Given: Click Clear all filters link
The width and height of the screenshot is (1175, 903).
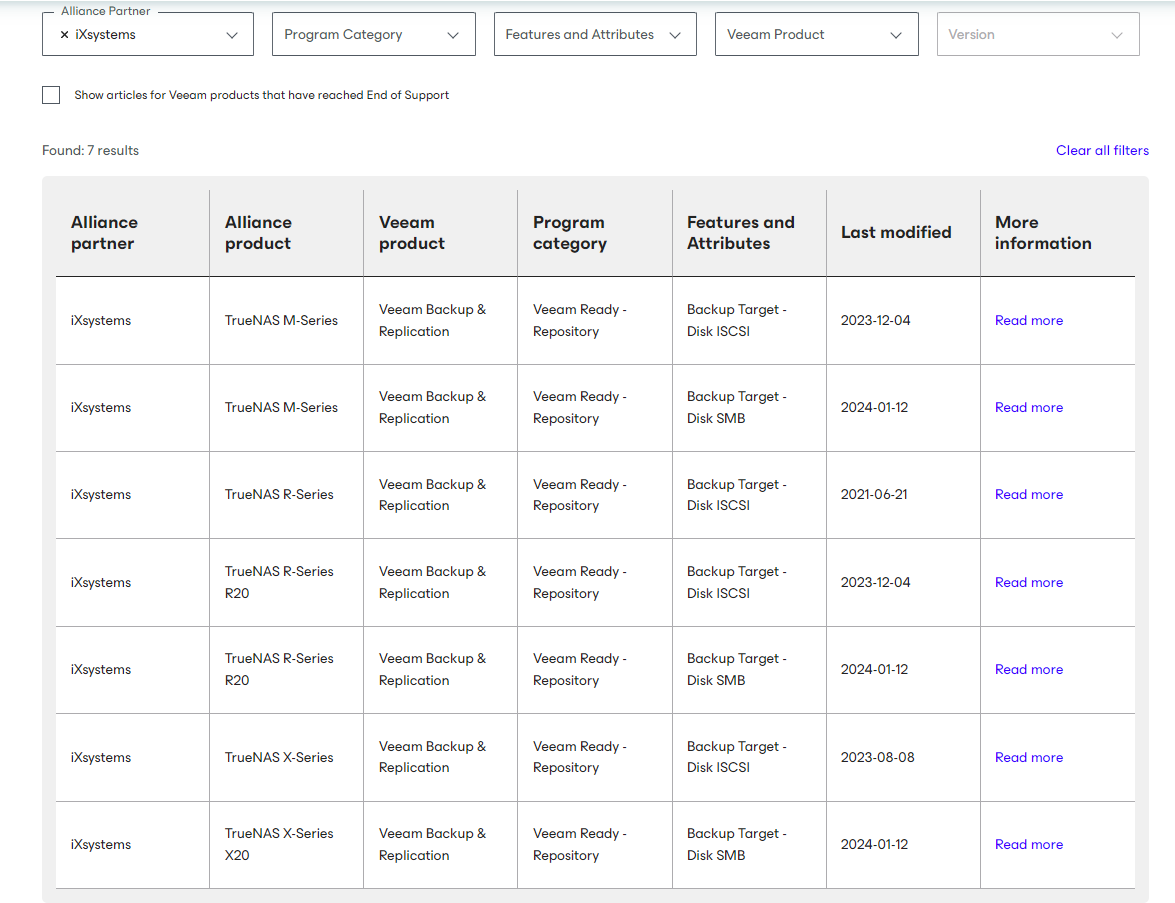Looking at the screenshot, I should point(1102,150).
